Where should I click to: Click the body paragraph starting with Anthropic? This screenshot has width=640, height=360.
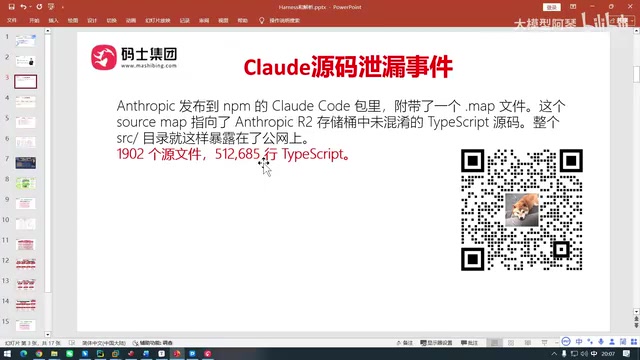coord(341,122)
